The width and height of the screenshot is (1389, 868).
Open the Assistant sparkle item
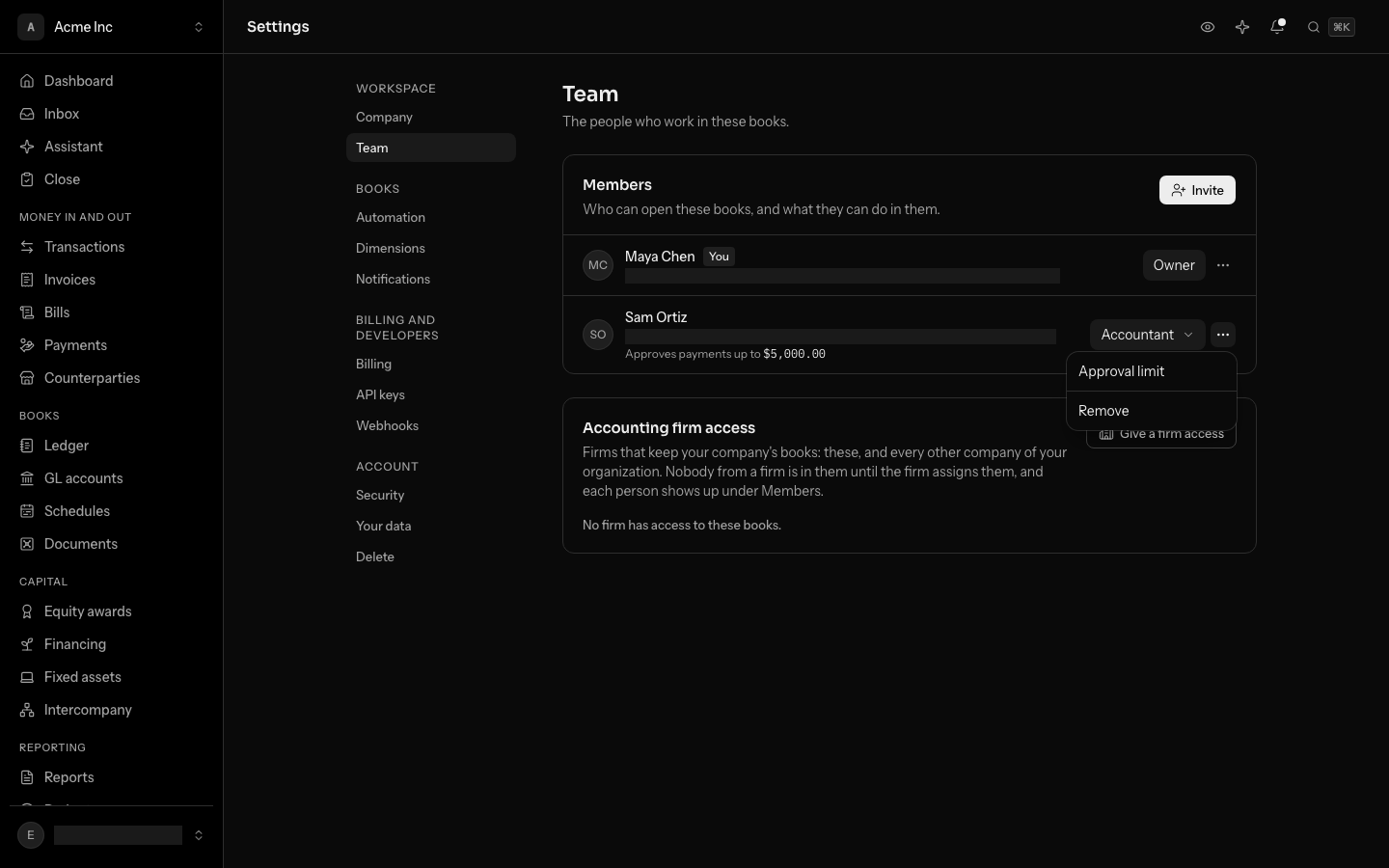pos(111,147)
